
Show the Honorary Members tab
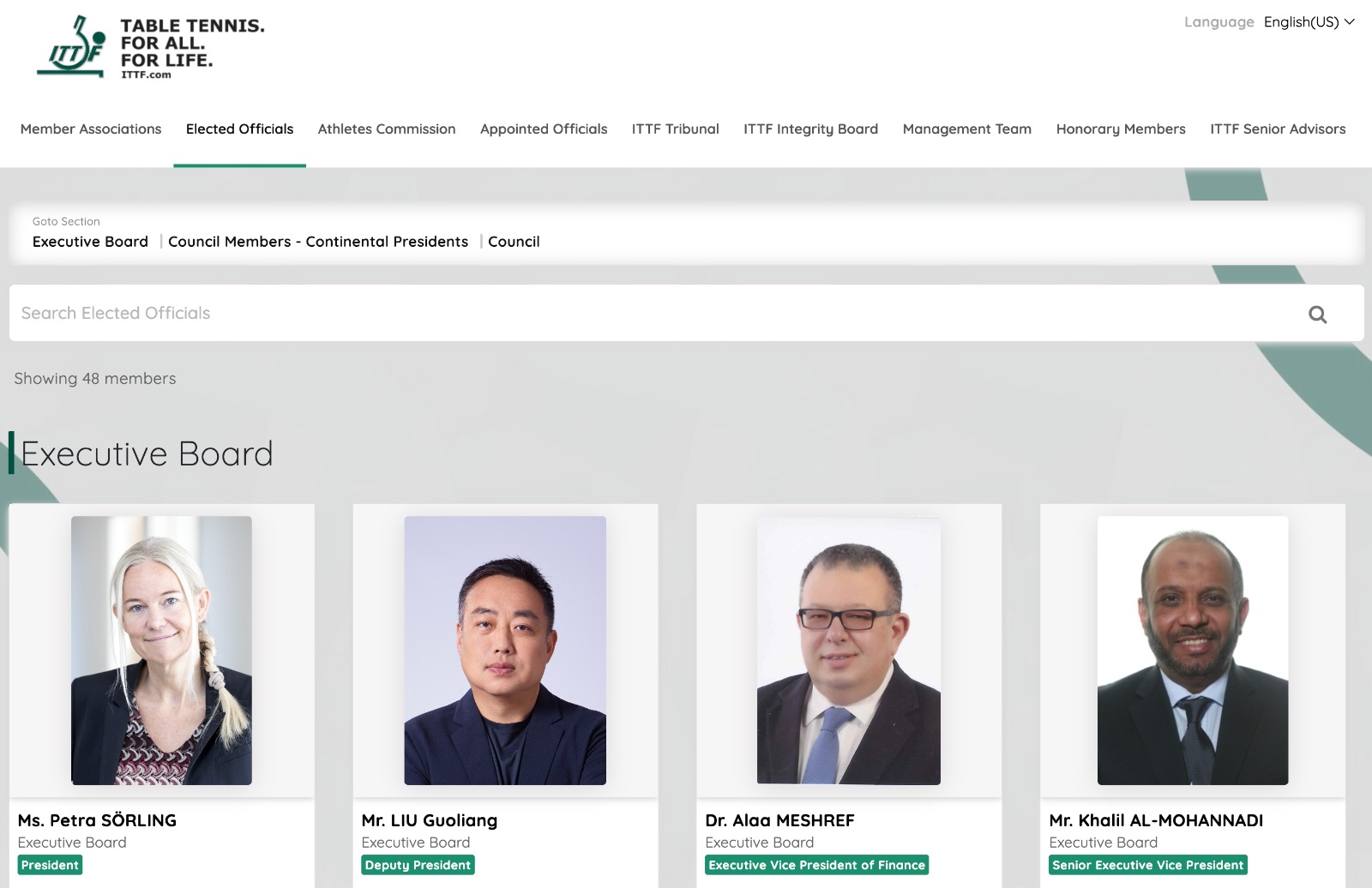click(1121, 129)
